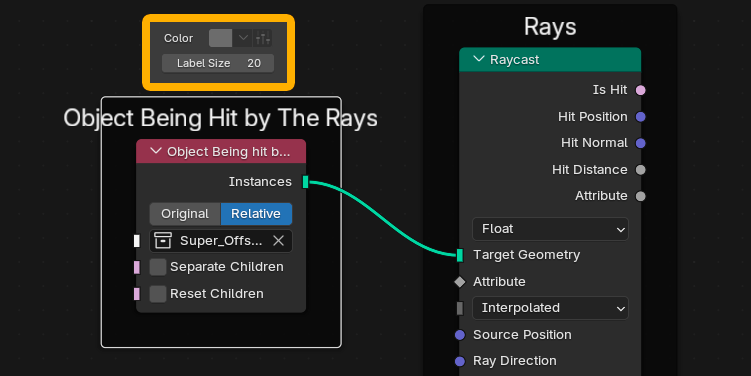This screenshot has width=751, height=376.
Task: Click the Is Hit label
Action: [x=610, y=90]
